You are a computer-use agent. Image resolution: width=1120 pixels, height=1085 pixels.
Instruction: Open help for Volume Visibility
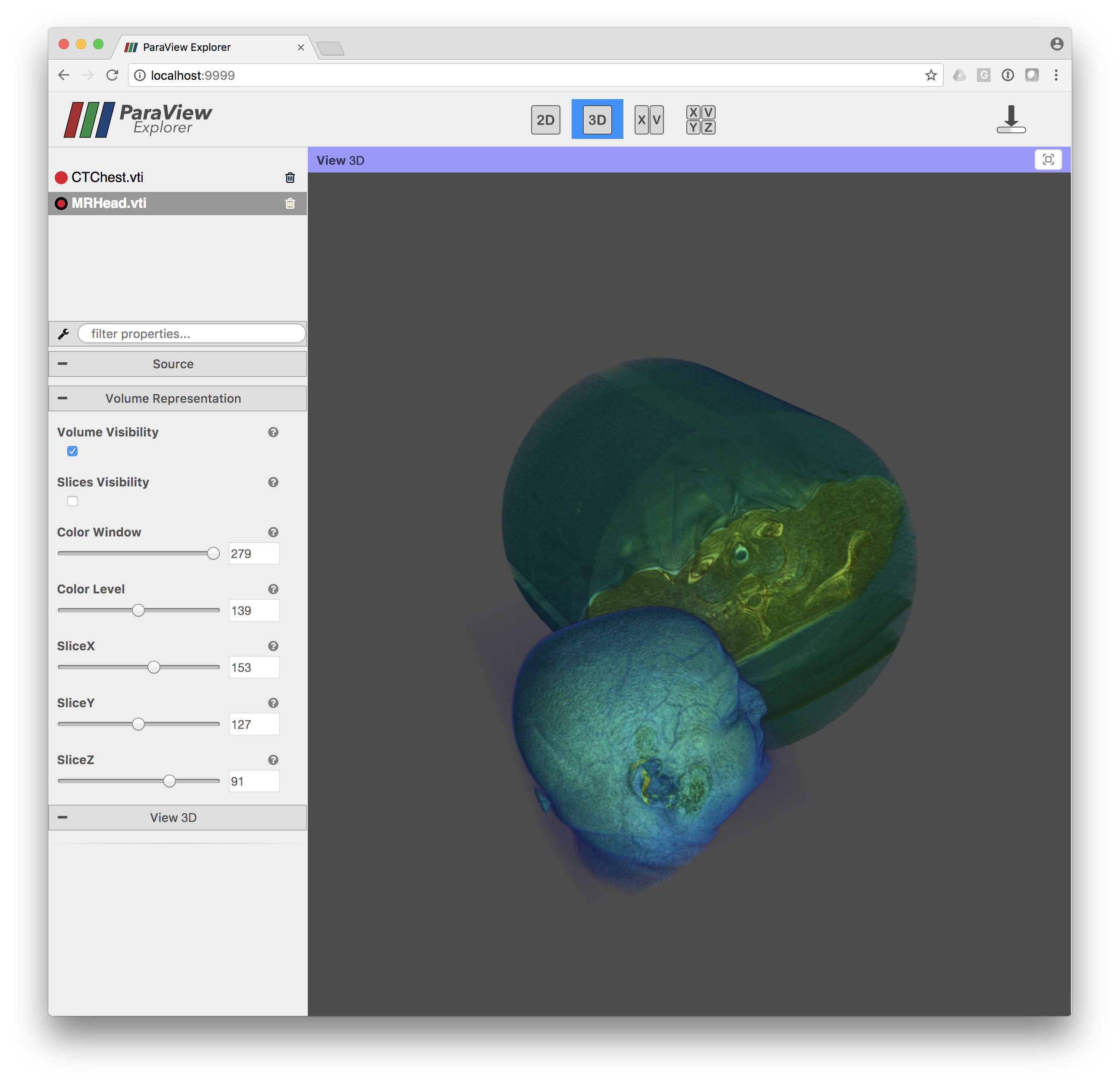(x=273, y=433)
